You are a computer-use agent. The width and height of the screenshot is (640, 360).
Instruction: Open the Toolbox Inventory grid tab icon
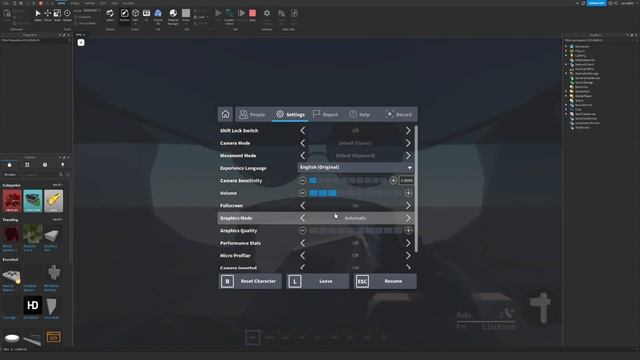click(27, 165)
